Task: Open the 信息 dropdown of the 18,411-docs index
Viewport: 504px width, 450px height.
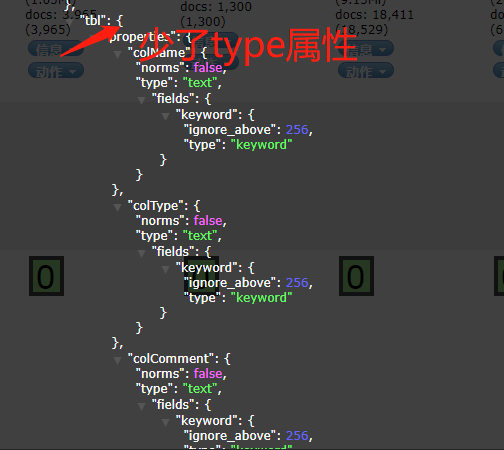Action: 366,49
